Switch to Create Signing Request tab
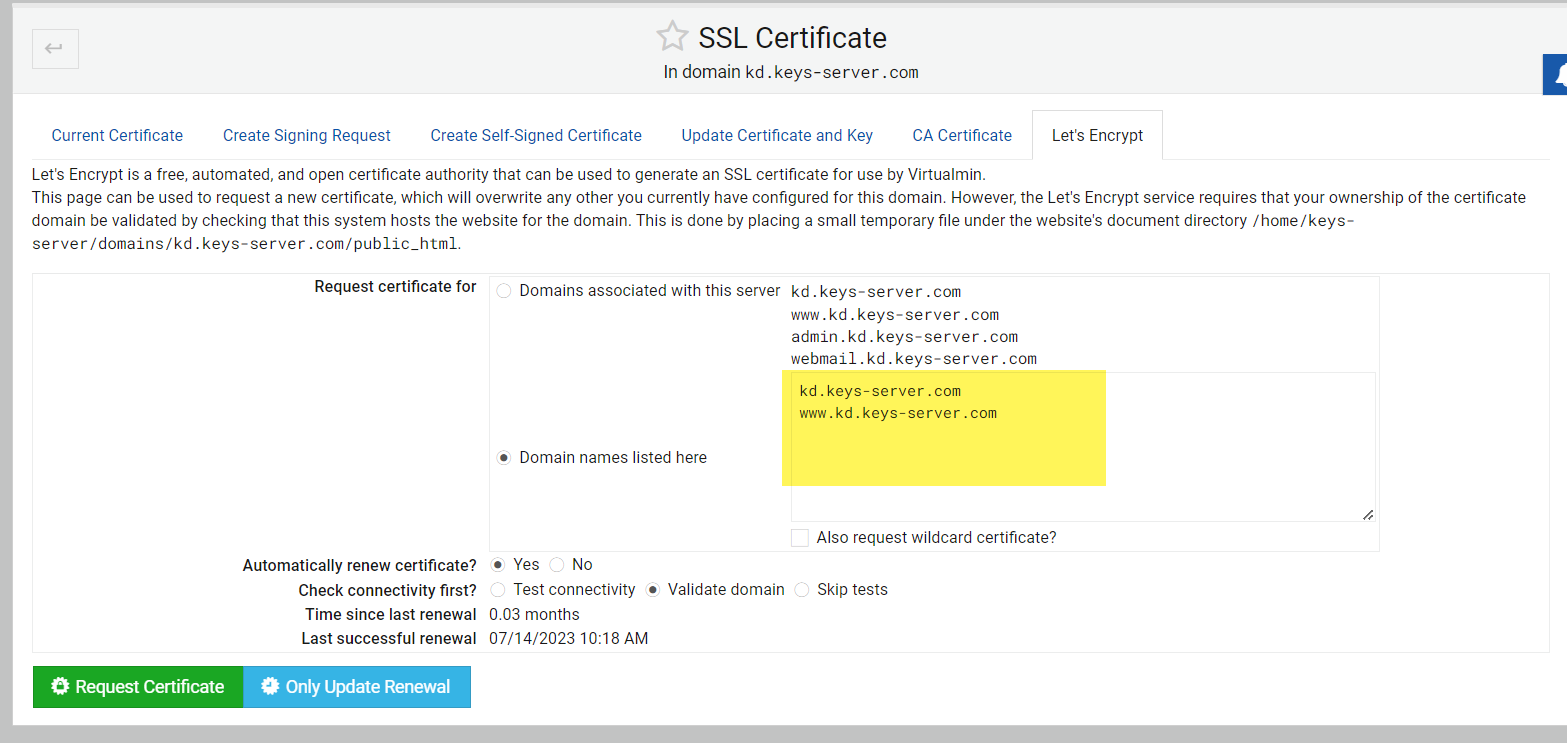The height and width of the screenshot is (743, 1567). 307,135
